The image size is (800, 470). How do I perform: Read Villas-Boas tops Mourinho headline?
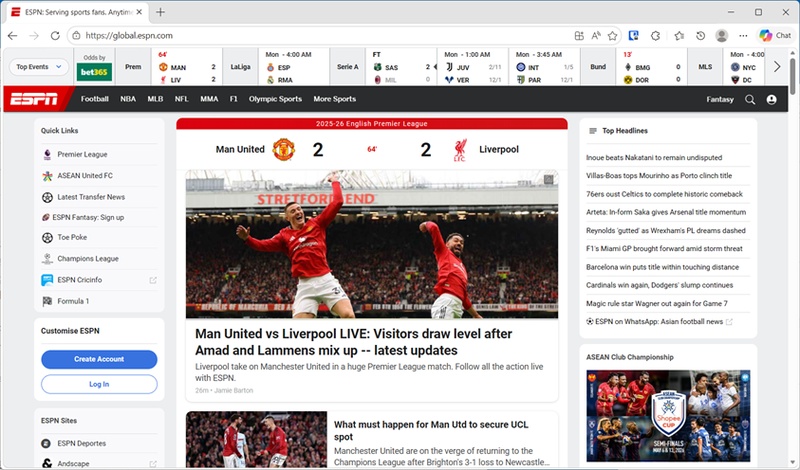click(659, 176)
